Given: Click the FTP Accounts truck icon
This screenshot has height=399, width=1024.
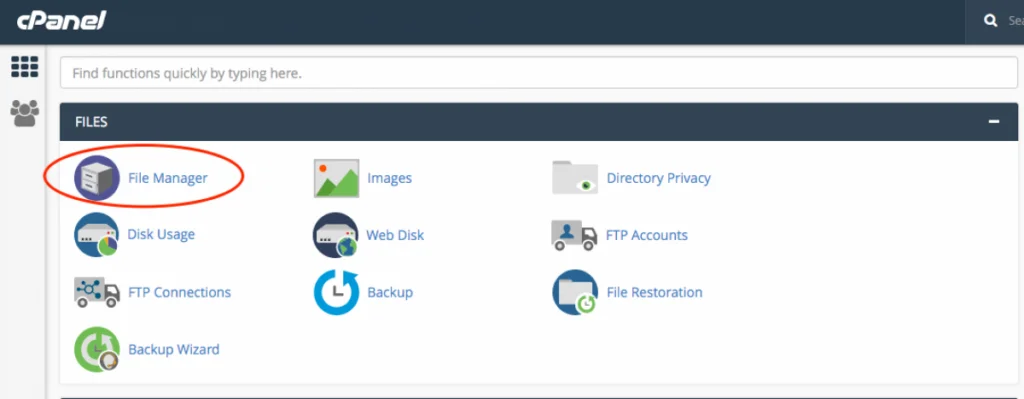Looking at the screenshot, I should pyautogui.click(x=574, y=235).
